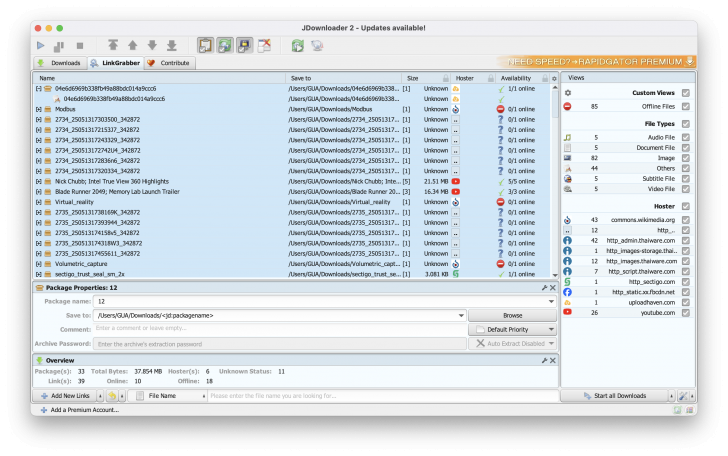The width and height of the screenshot is (728, 456).
Task: Click the Package name field
Action: pyautogui.click(x=325, y=301)
